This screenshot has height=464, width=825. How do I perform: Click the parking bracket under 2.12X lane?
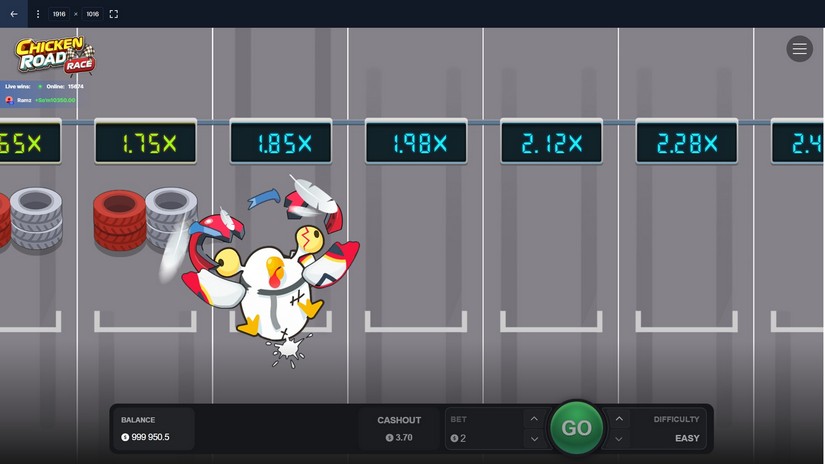click(x=551, y=321)
